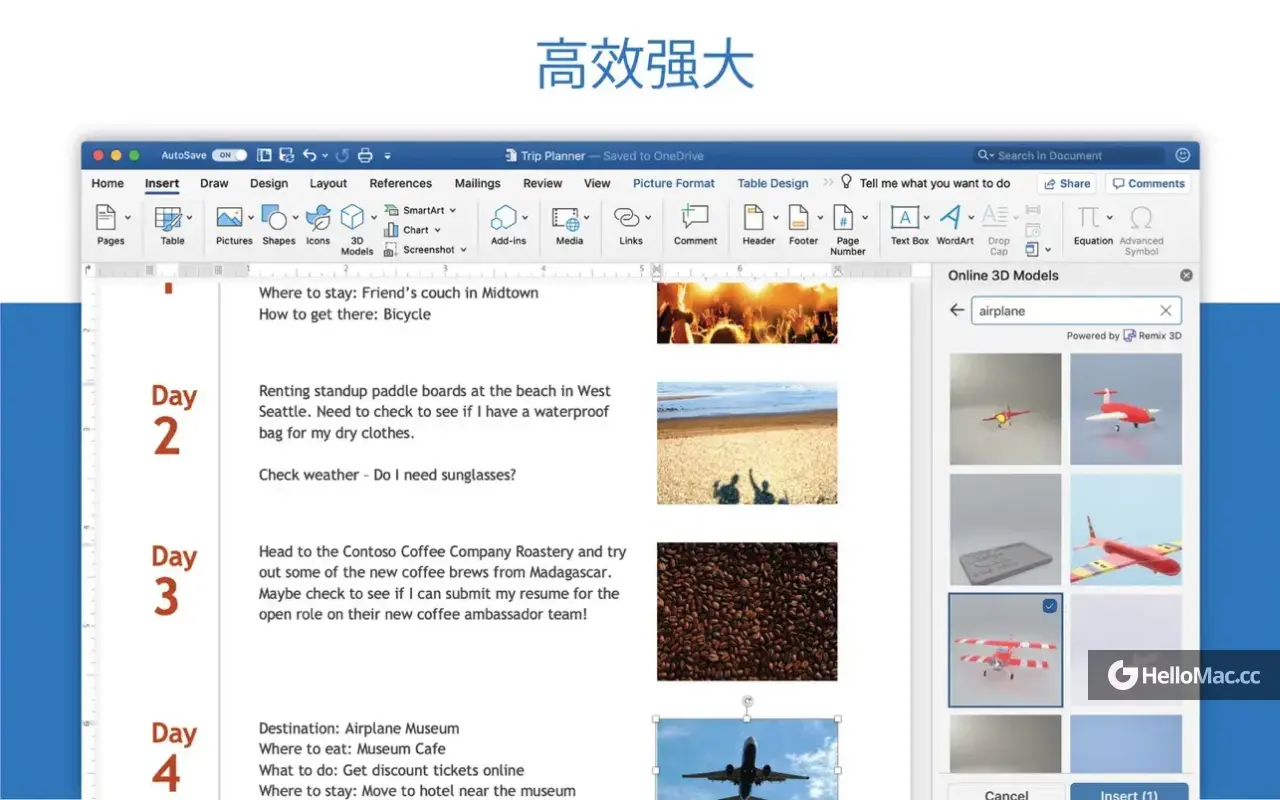1280x800 pixels.
Task: Open the Layout tab
Action: pyautogui.click(x=328, y=183)
